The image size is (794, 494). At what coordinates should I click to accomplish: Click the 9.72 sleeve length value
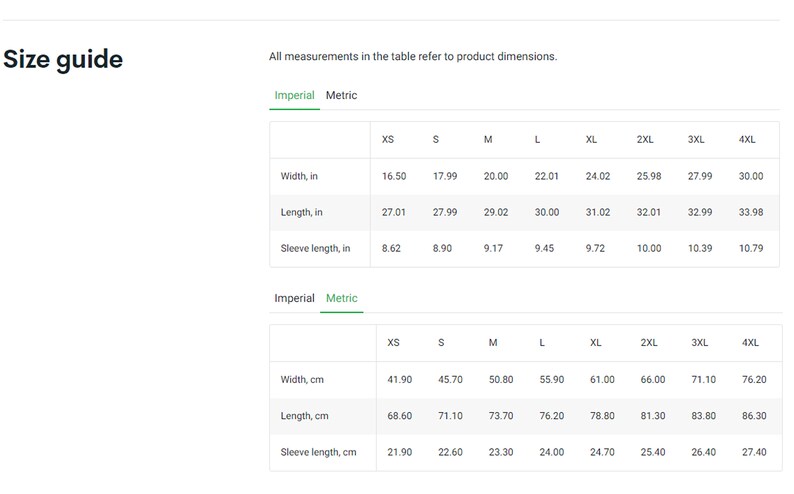(x=595, y=248)
